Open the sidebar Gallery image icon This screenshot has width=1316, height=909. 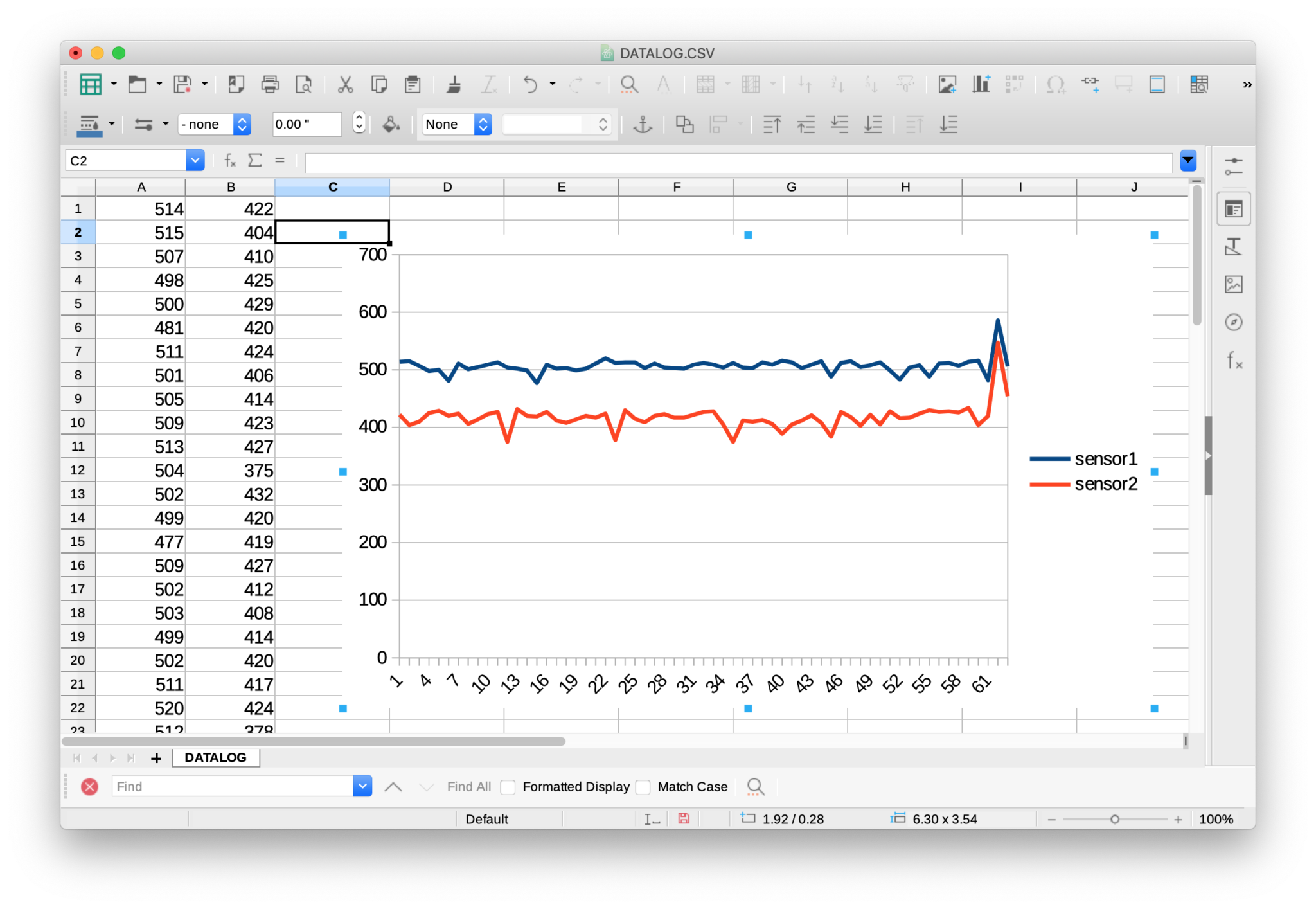point(1233,284)
